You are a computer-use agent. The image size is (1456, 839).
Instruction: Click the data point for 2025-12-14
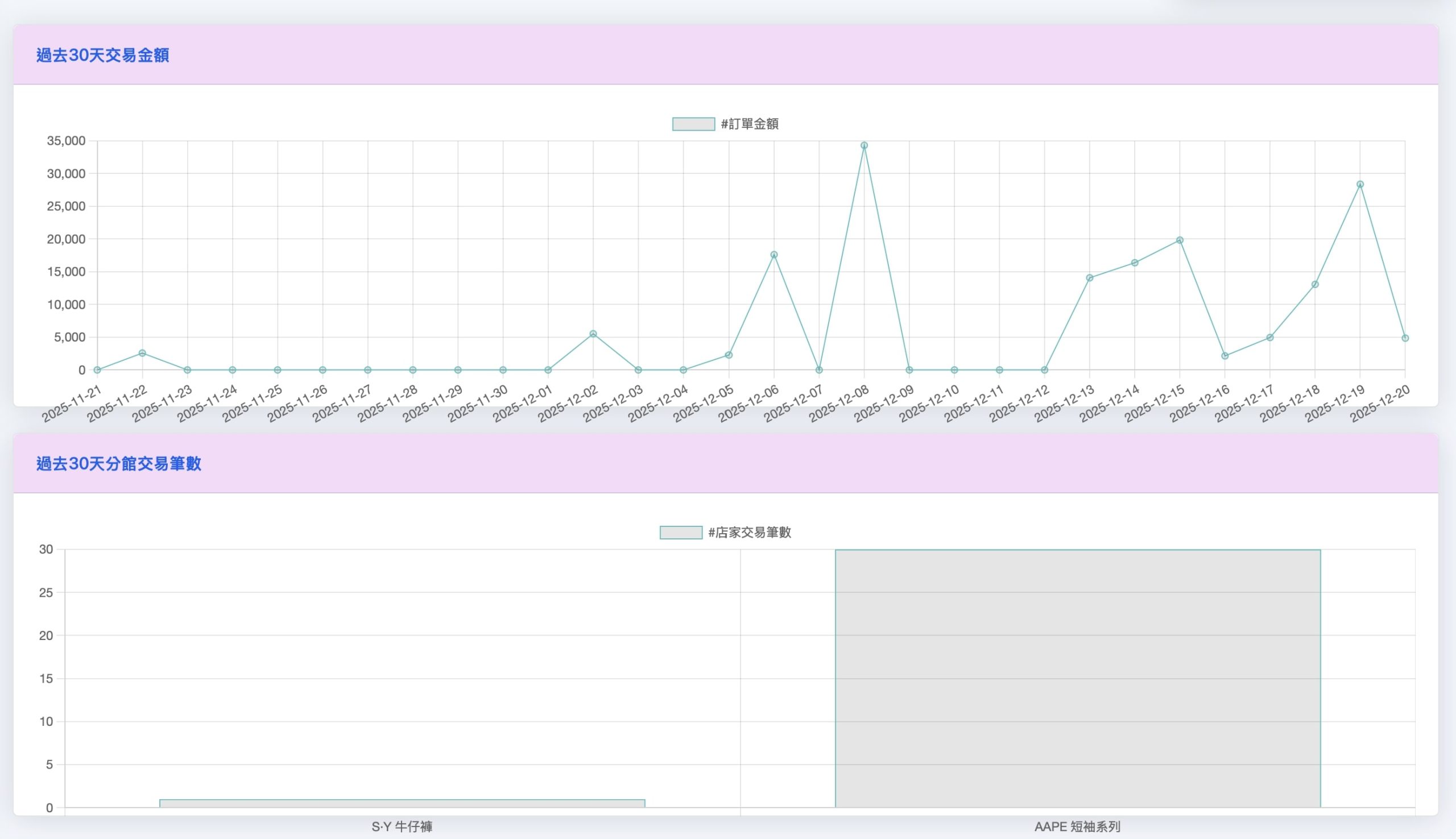click(x=1134, y=263)
